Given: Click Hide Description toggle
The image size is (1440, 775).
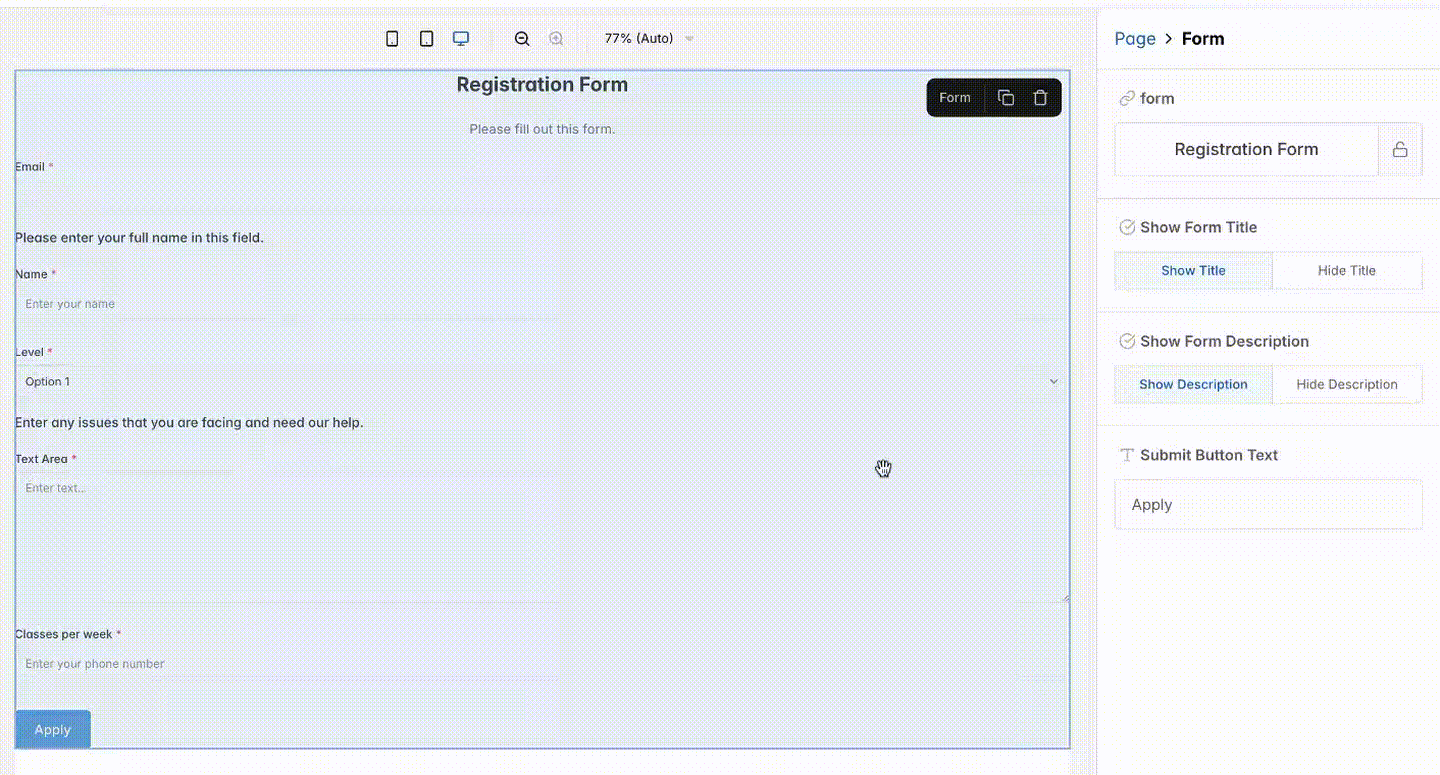Looking at the screenshot, I should 1347,384.
